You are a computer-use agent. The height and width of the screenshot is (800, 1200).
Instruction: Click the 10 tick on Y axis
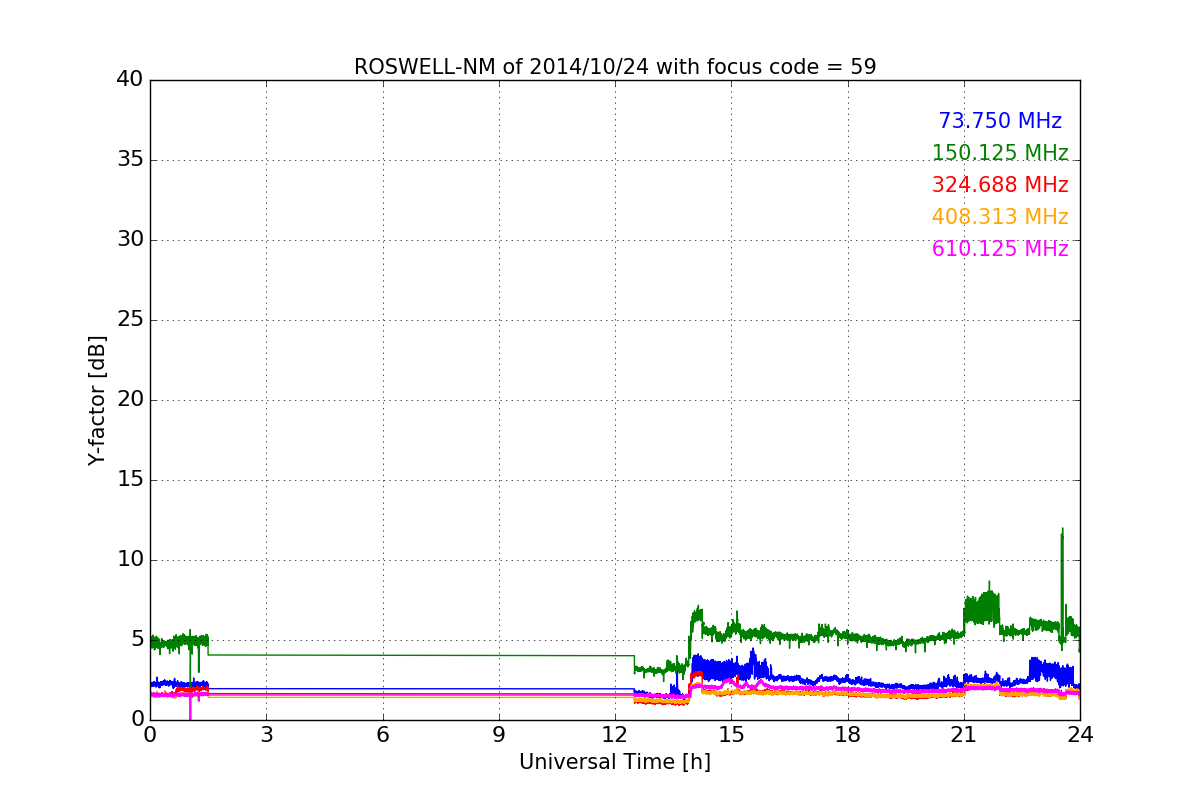pos(130,560)
